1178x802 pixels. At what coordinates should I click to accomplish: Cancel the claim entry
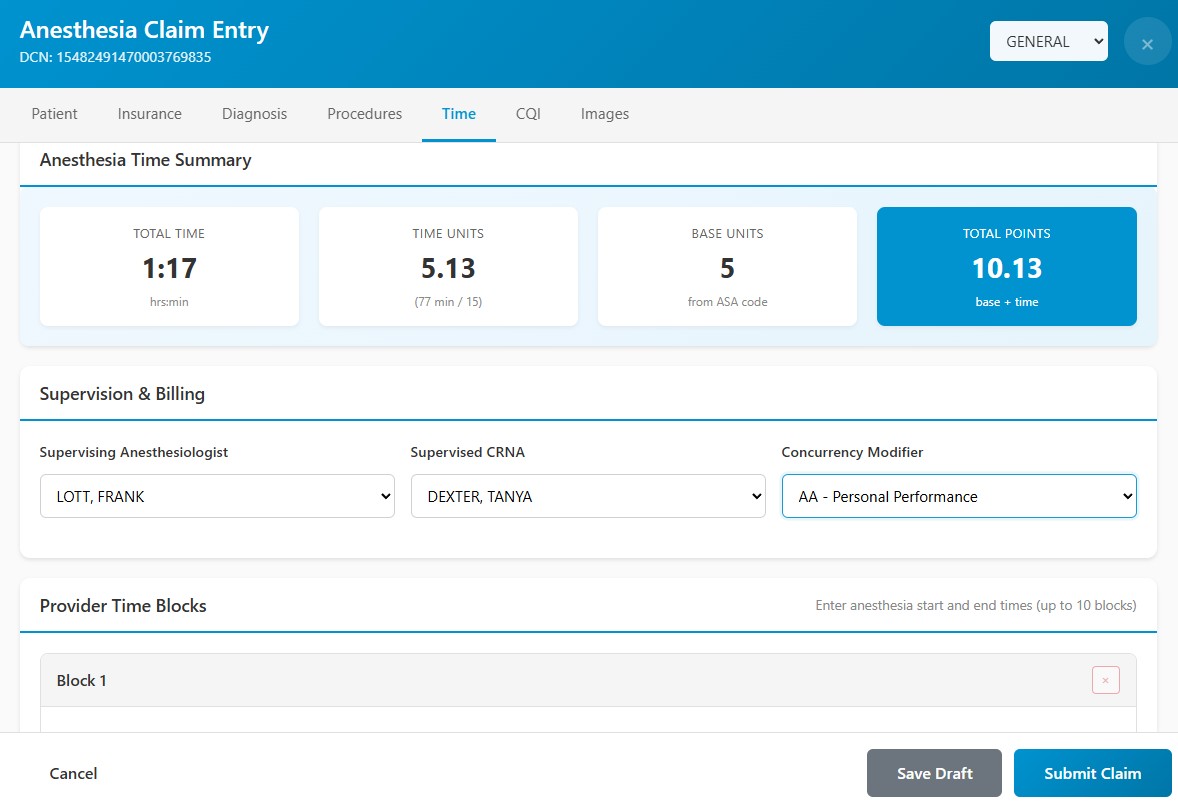[x=73, y=773]
